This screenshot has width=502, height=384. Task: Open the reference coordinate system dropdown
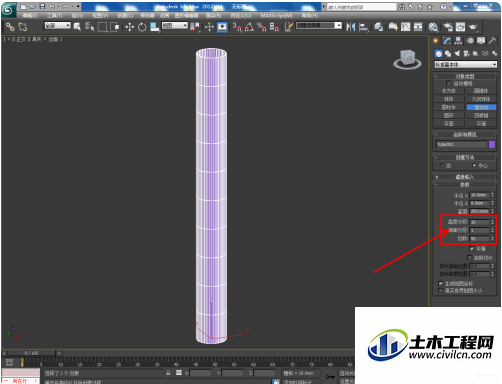(x=175, y=25)
